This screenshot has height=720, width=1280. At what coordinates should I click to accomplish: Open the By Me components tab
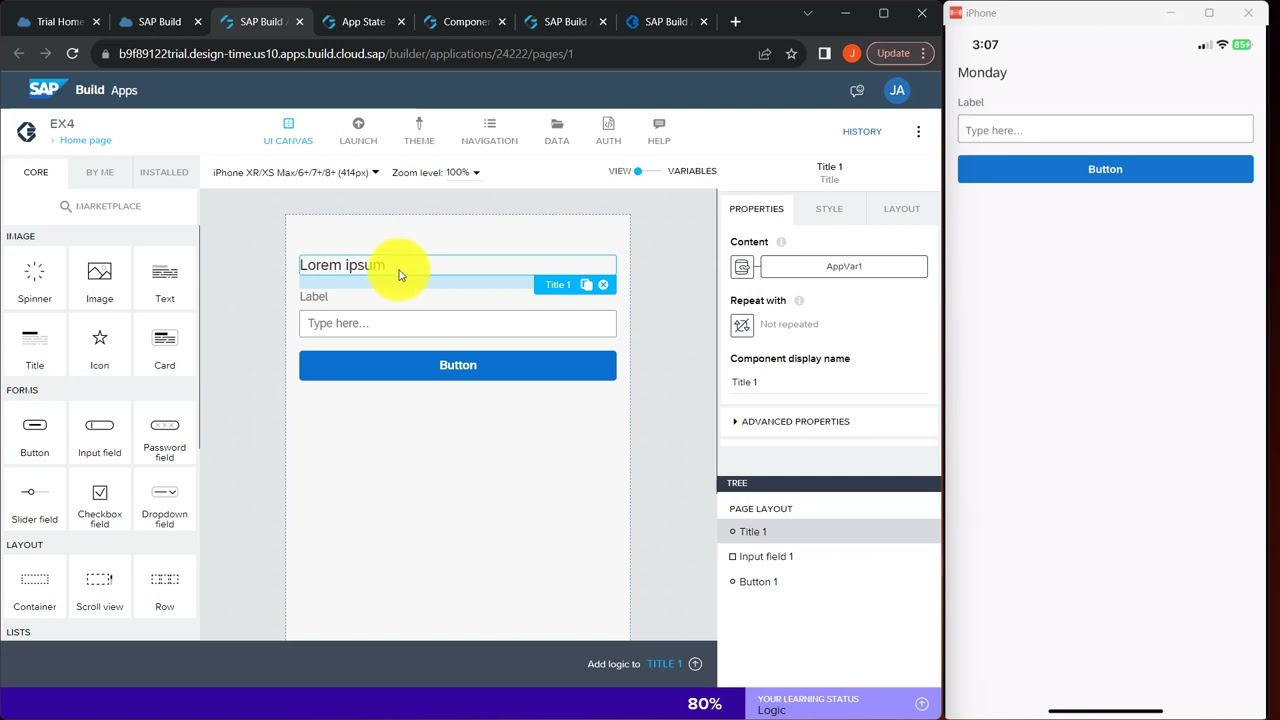click(100, 172)
